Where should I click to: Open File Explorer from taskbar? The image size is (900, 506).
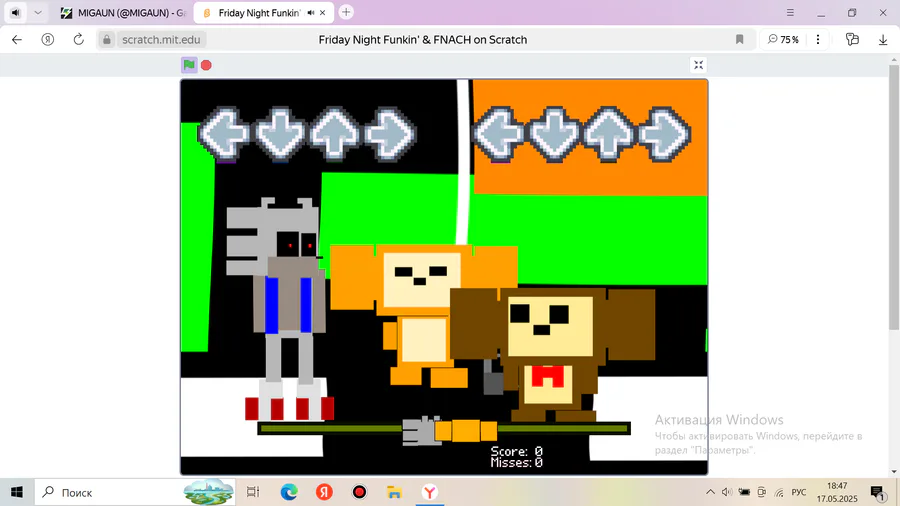click(394, 492)
